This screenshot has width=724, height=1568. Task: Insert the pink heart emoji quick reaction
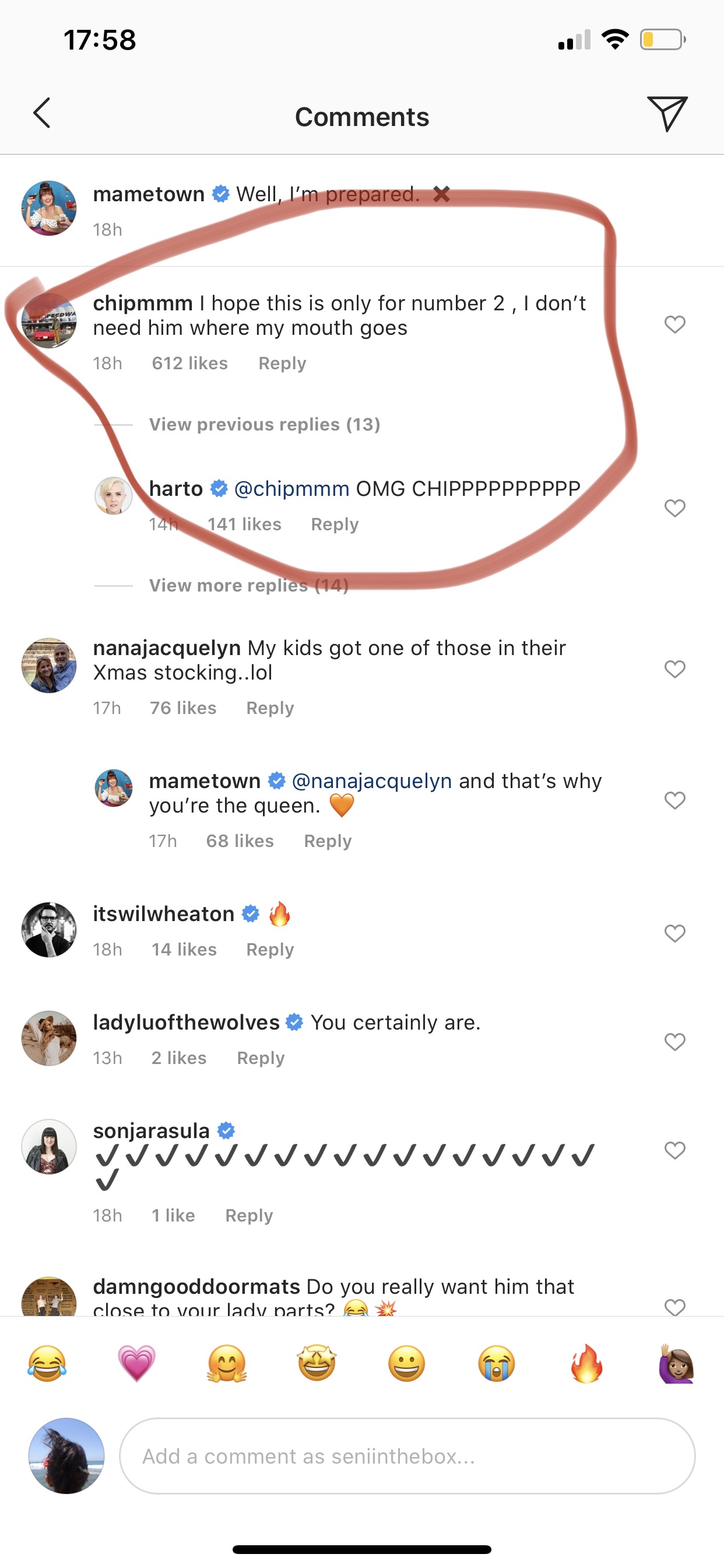137,1363
